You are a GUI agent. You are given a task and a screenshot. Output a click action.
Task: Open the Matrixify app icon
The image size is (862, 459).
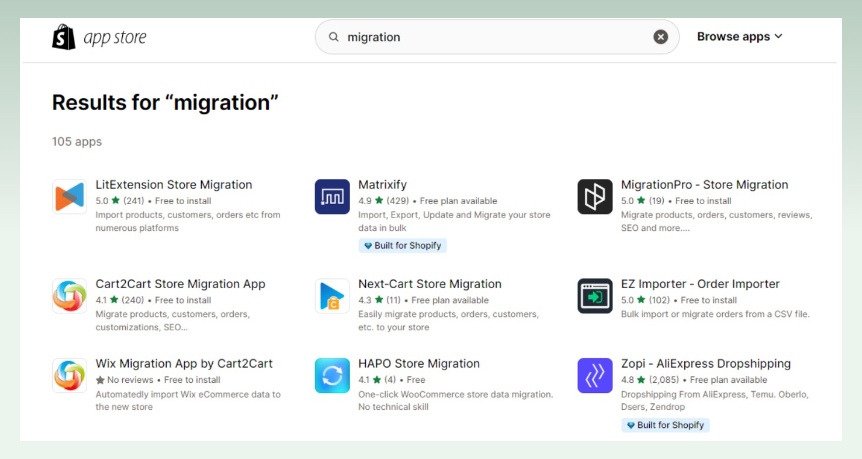(x=332, y=196)
